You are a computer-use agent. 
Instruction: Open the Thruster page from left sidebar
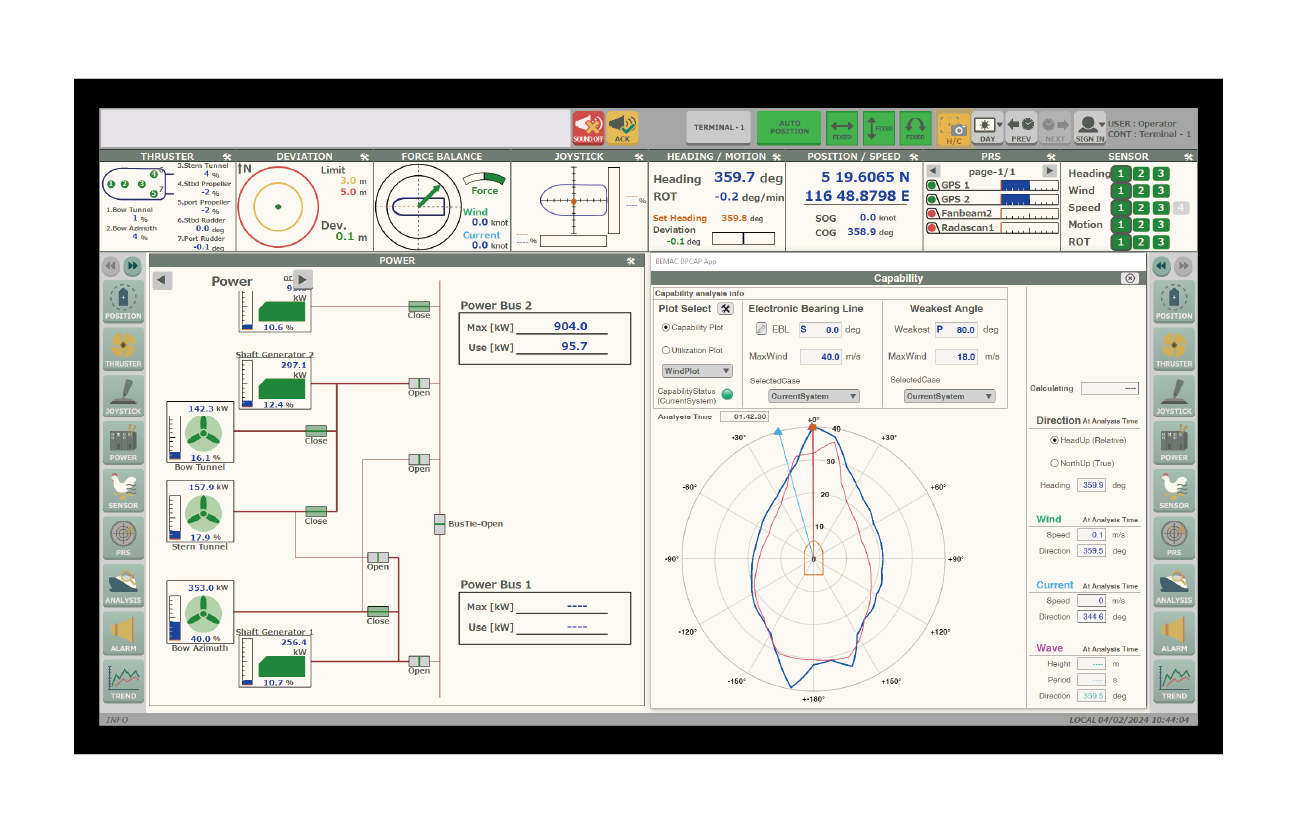click(123, 349)
